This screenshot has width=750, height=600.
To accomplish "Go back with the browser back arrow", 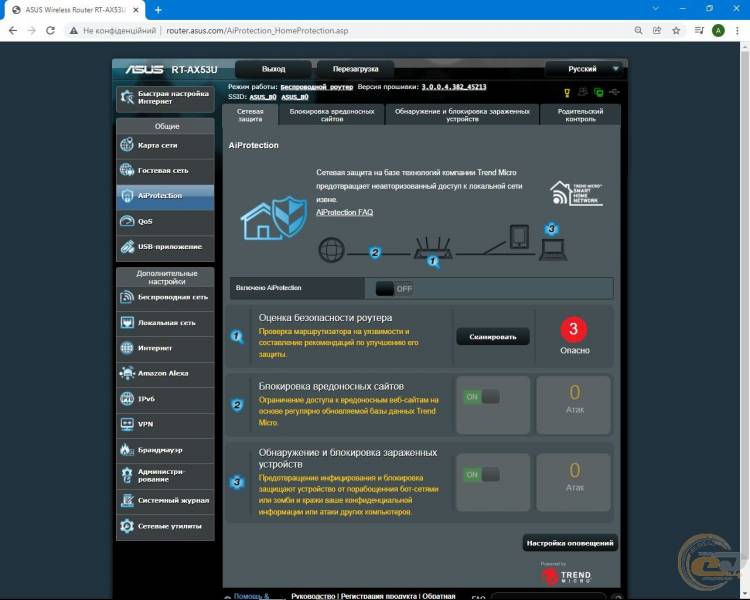I will tap(13, 31).
